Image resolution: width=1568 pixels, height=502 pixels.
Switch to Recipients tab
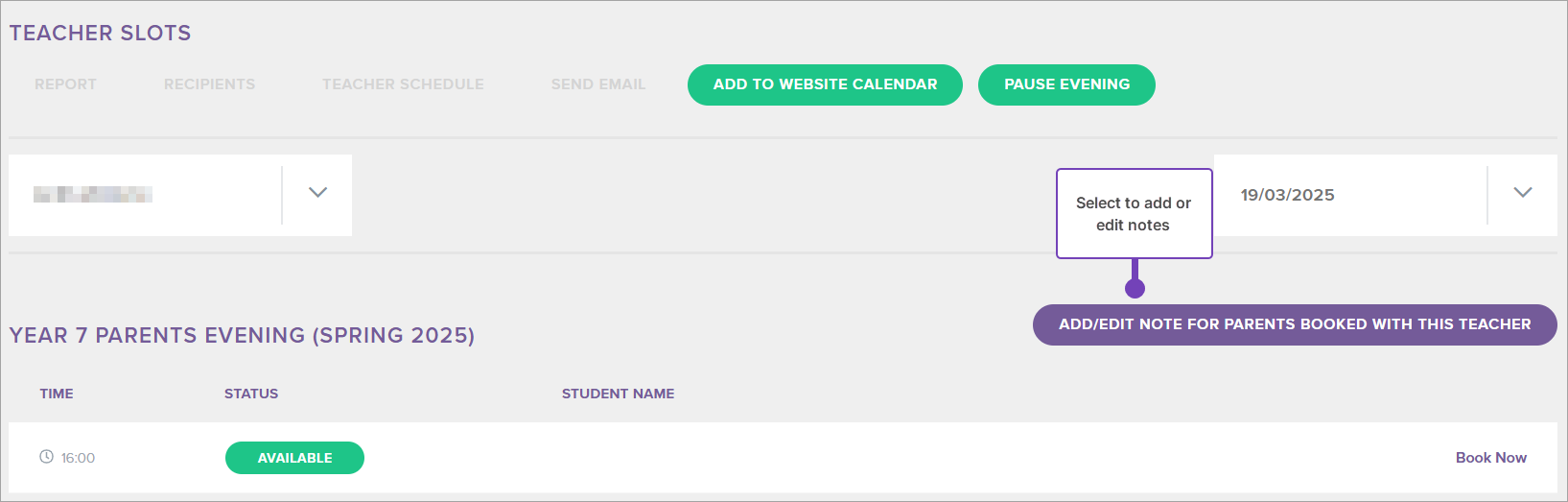[209, 84]
